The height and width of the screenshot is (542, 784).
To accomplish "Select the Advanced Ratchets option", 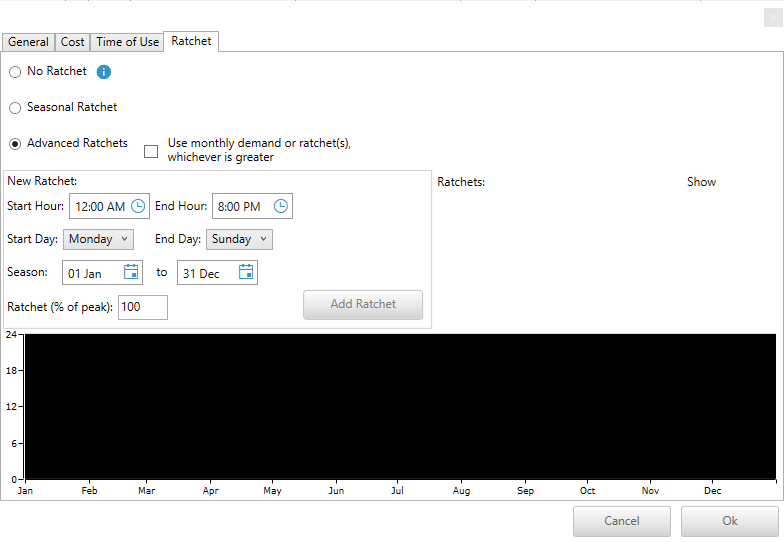I will (x=15, y=144).
